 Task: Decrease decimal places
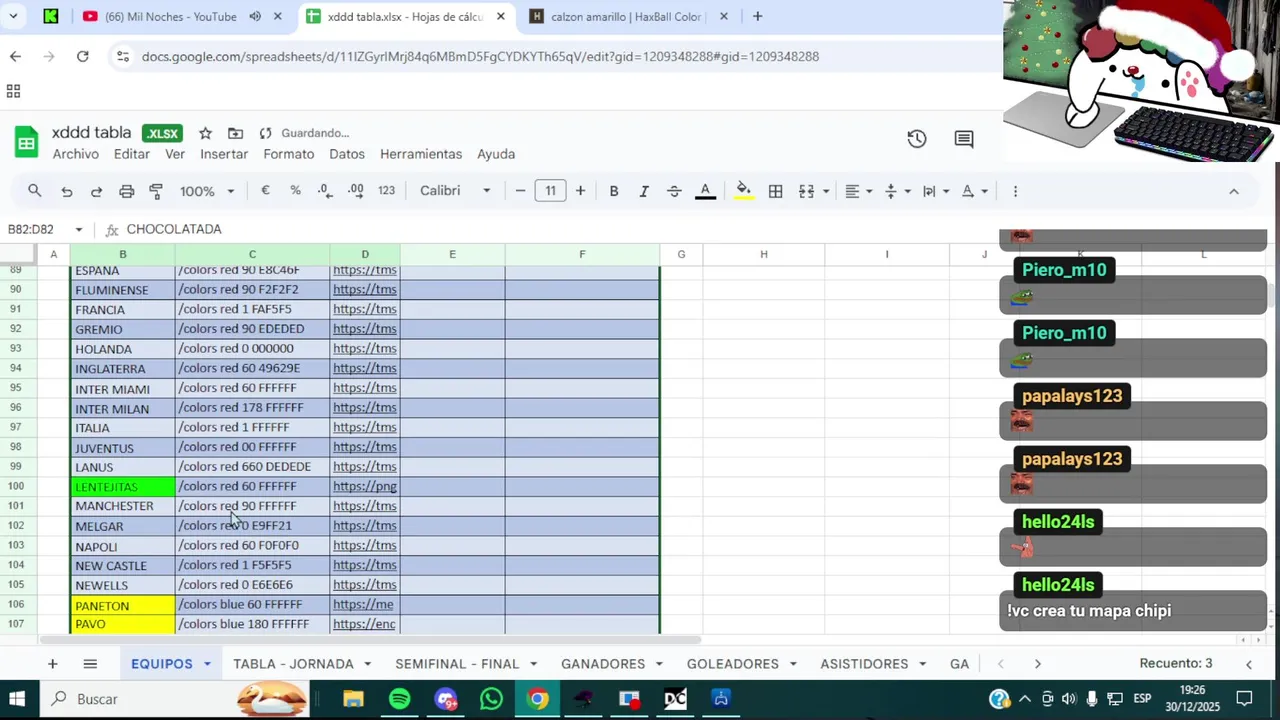325,191
